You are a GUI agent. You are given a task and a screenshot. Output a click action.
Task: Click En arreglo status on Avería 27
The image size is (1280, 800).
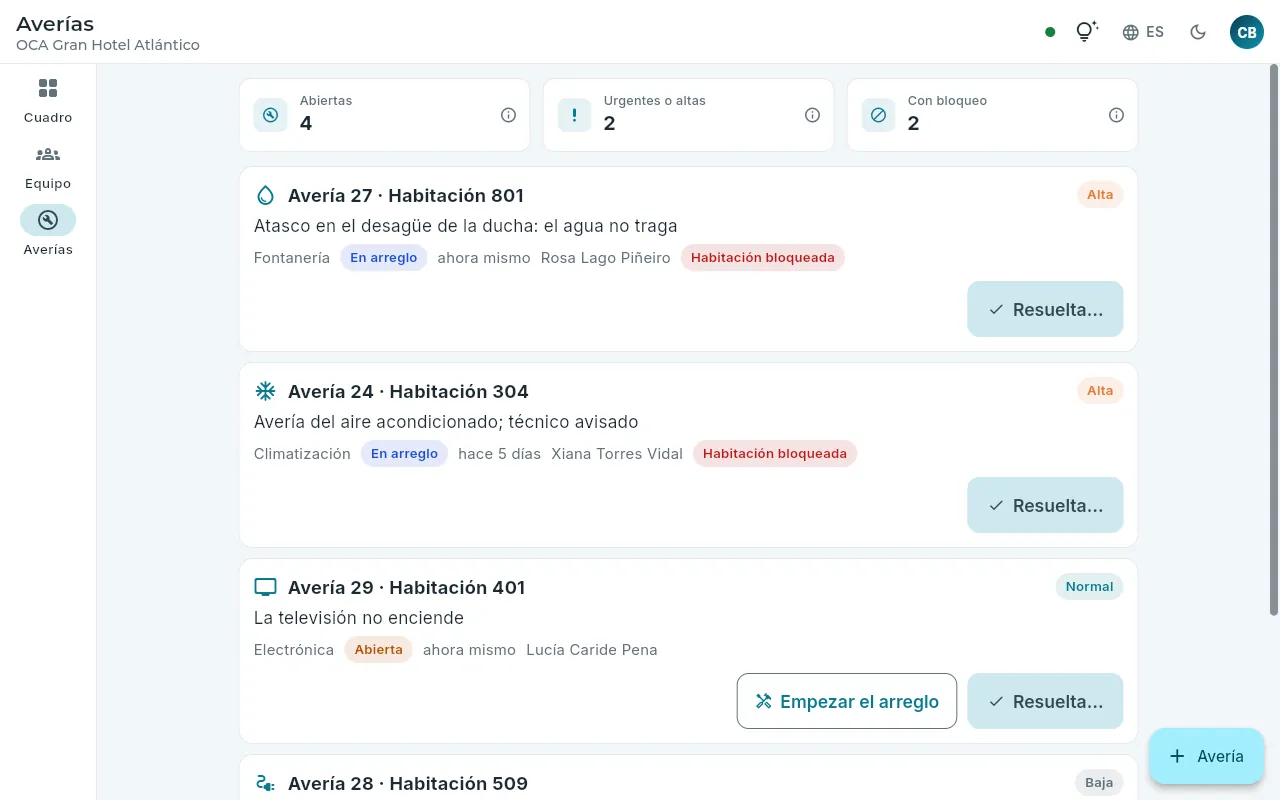point(384,258)
